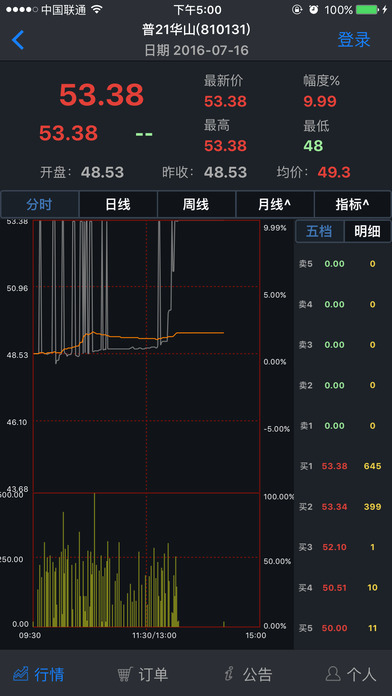
Task: Tap the 买1 volume 645
Action: point(372,466)
